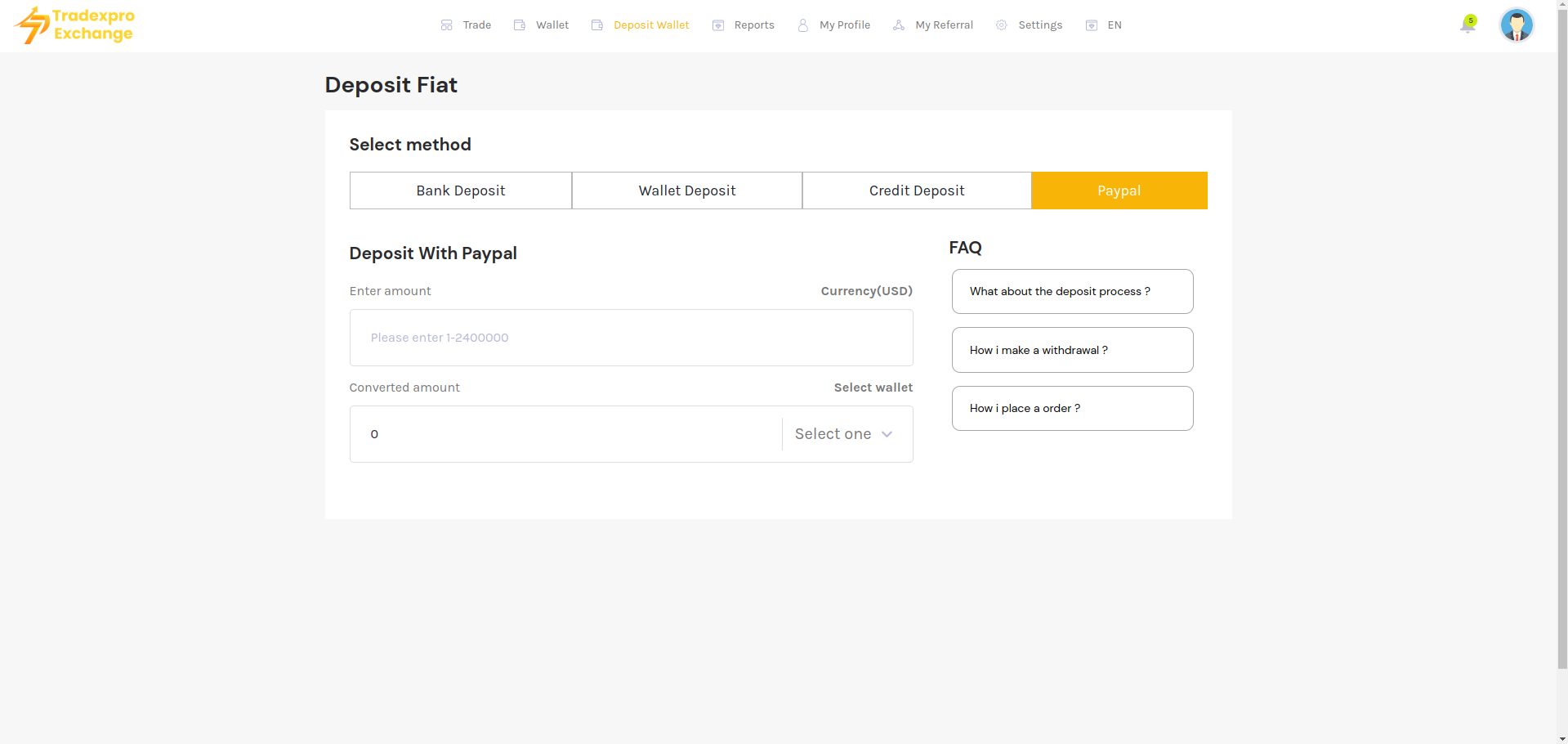This screenshot has height=744, width=1568.
Task: Open the user avatar menu
Action: [1517, 25]
